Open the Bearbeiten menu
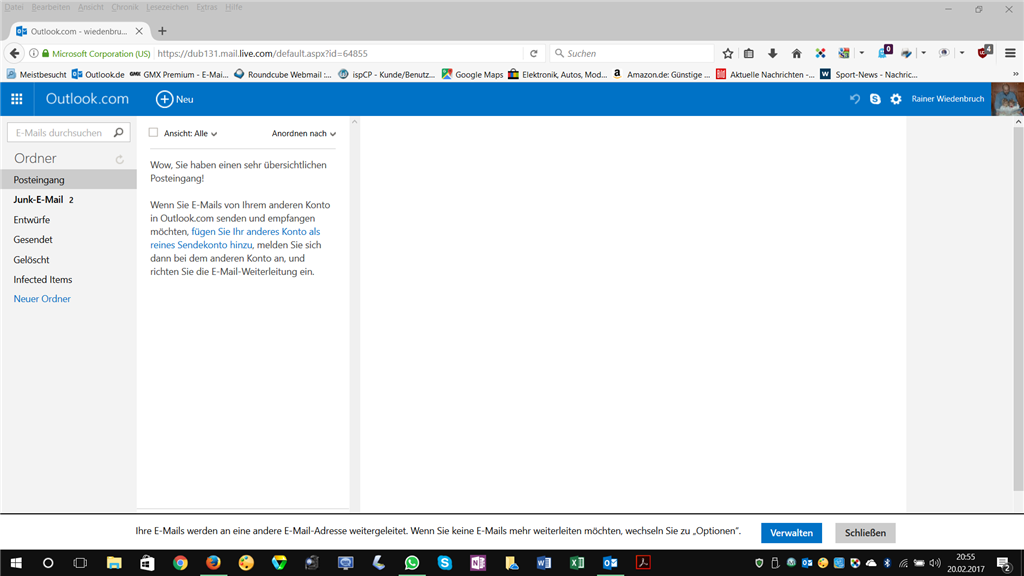The width and height of the screenshot is (1024, 576). (50, 7)
